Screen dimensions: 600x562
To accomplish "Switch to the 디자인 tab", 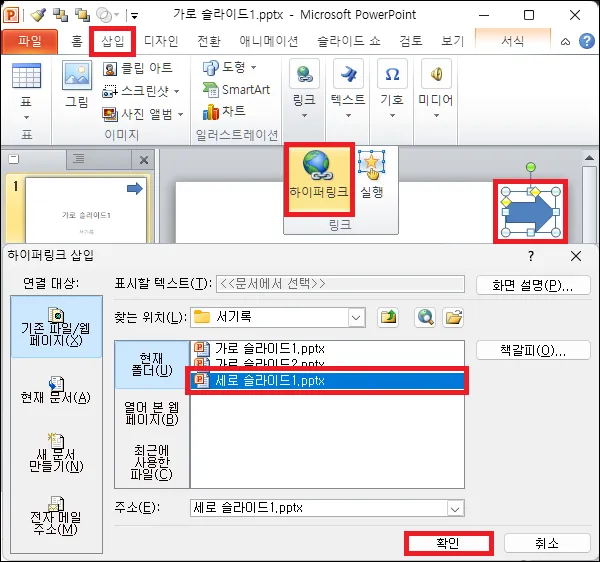I will click(x=161, y=41).
